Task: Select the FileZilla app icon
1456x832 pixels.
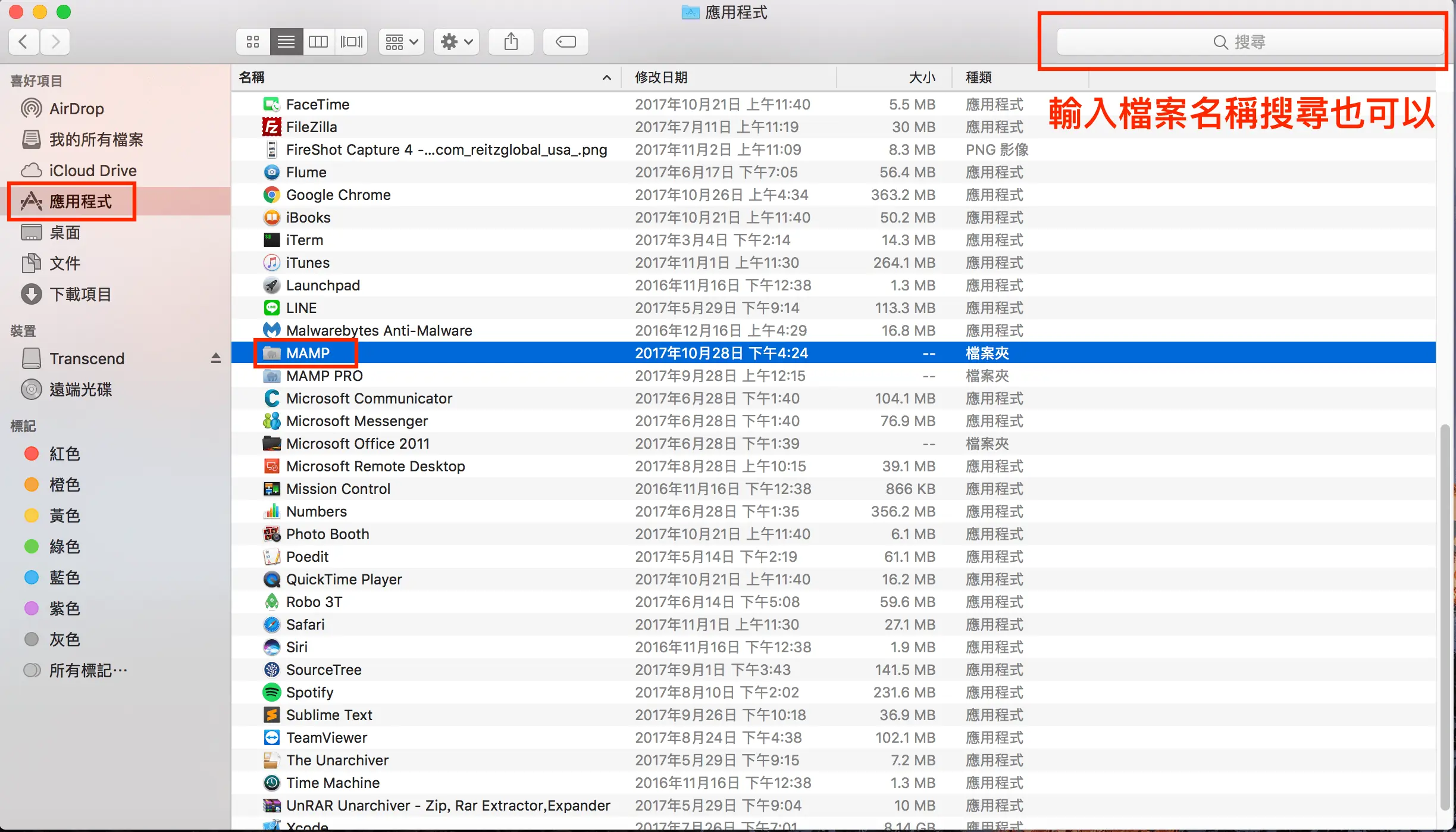Action: point(271,127)
